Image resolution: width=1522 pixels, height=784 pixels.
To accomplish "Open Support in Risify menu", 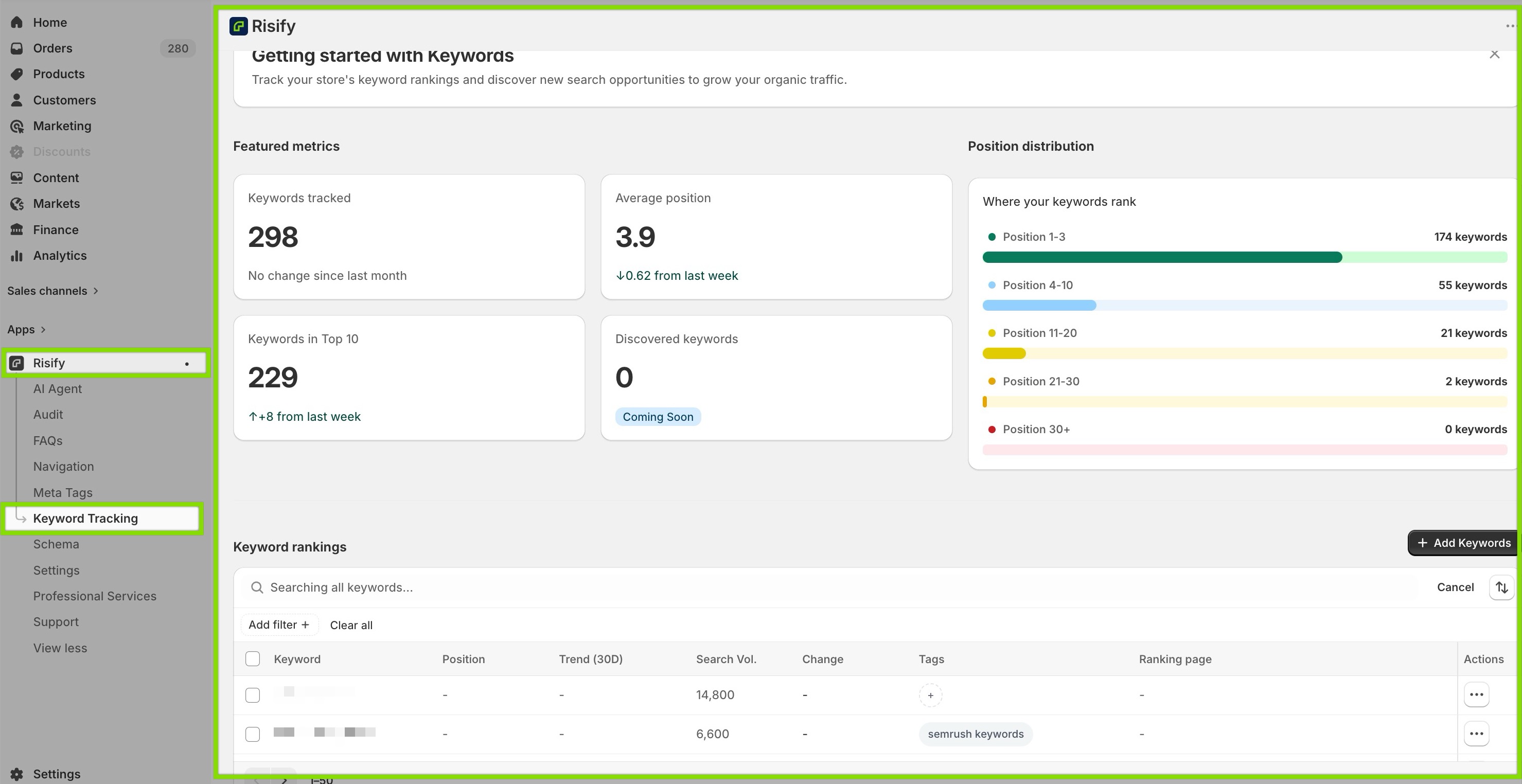I will (x=56, y=622).
